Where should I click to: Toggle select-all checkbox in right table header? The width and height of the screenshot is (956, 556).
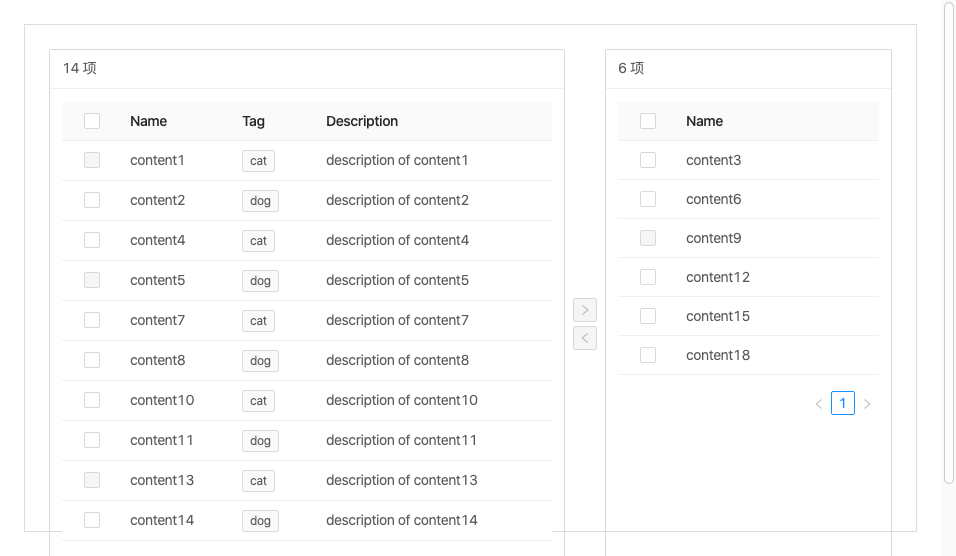click(x=648, y=121)
